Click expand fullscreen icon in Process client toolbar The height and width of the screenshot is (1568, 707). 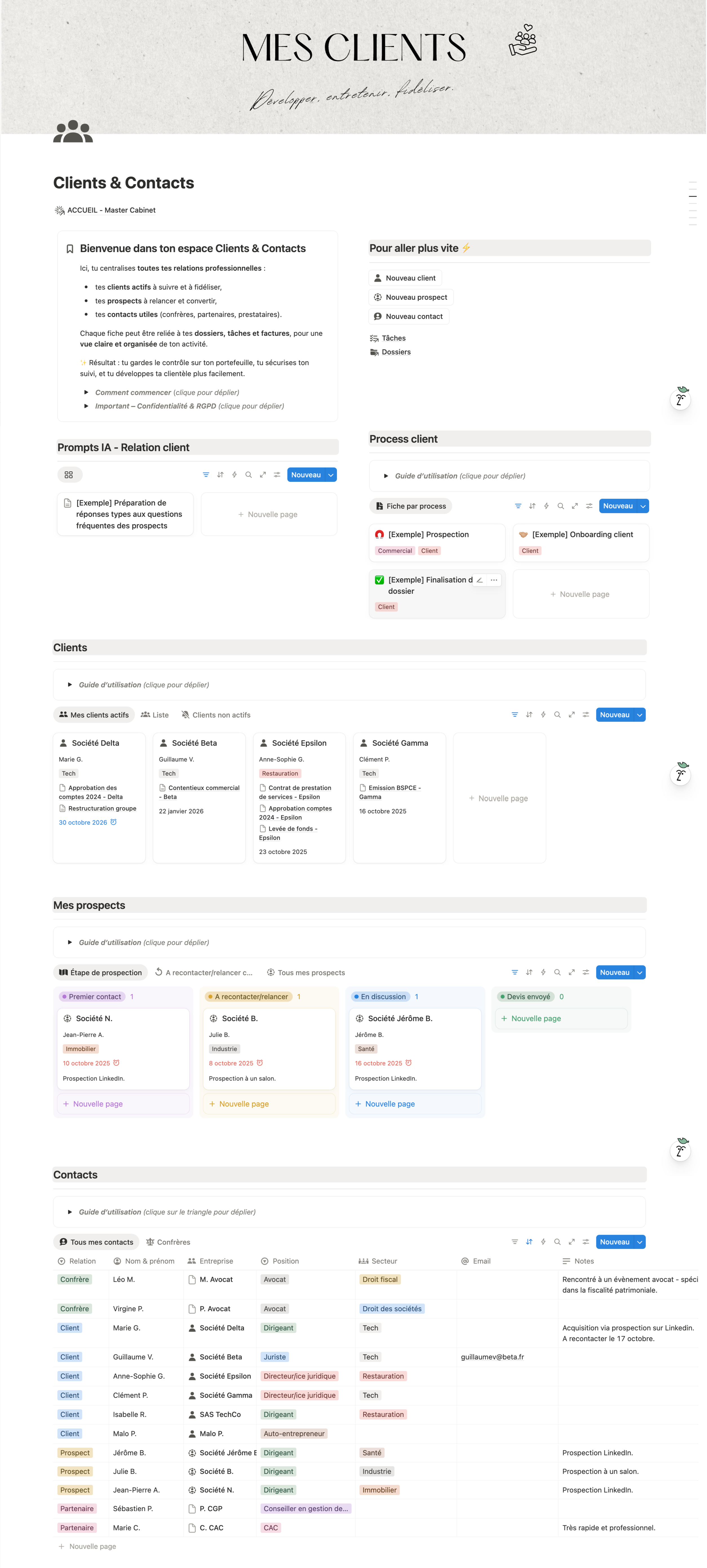(575, 506)
